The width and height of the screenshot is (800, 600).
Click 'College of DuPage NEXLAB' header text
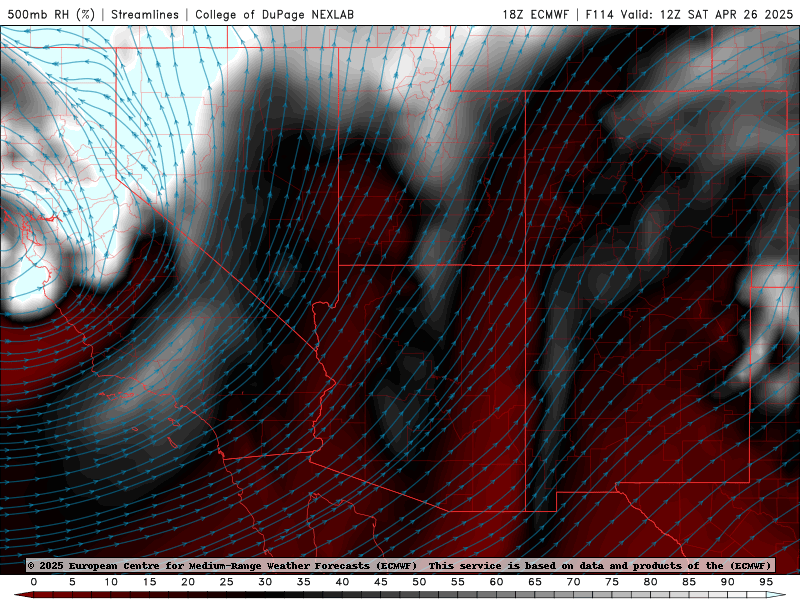point(274,14)
